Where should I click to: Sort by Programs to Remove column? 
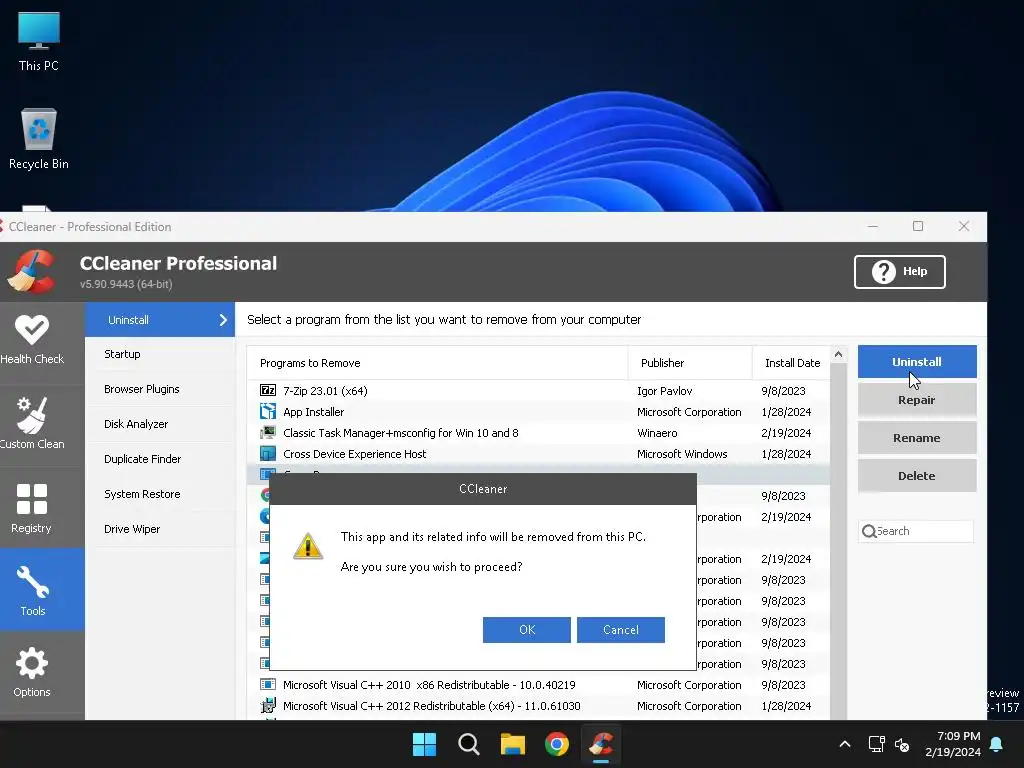[437, 363]
